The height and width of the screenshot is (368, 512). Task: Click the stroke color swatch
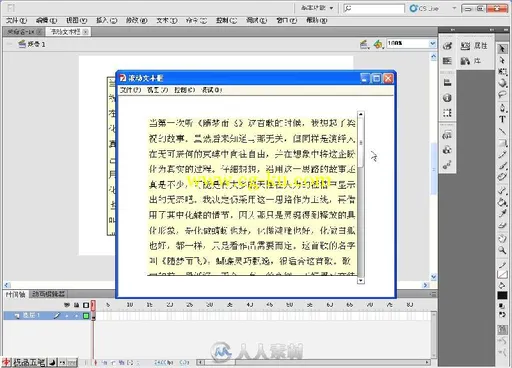(x=502, y=274)
